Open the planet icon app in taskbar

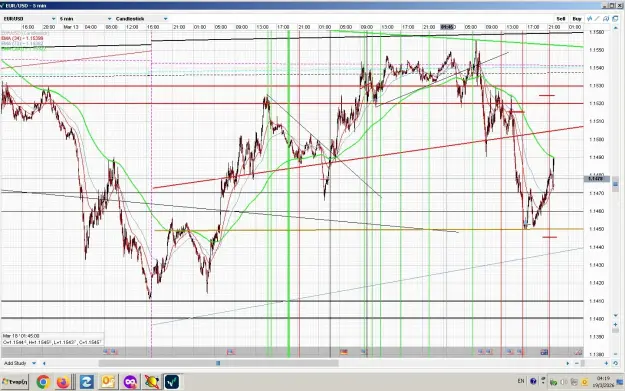pos(151,382)
